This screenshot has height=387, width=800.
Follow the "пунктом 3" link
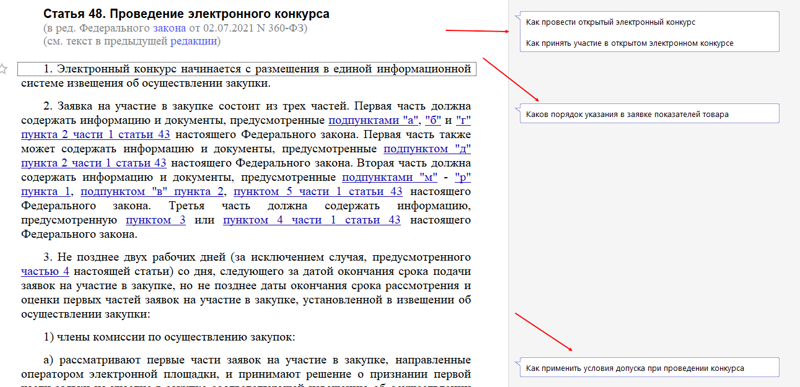156,221
